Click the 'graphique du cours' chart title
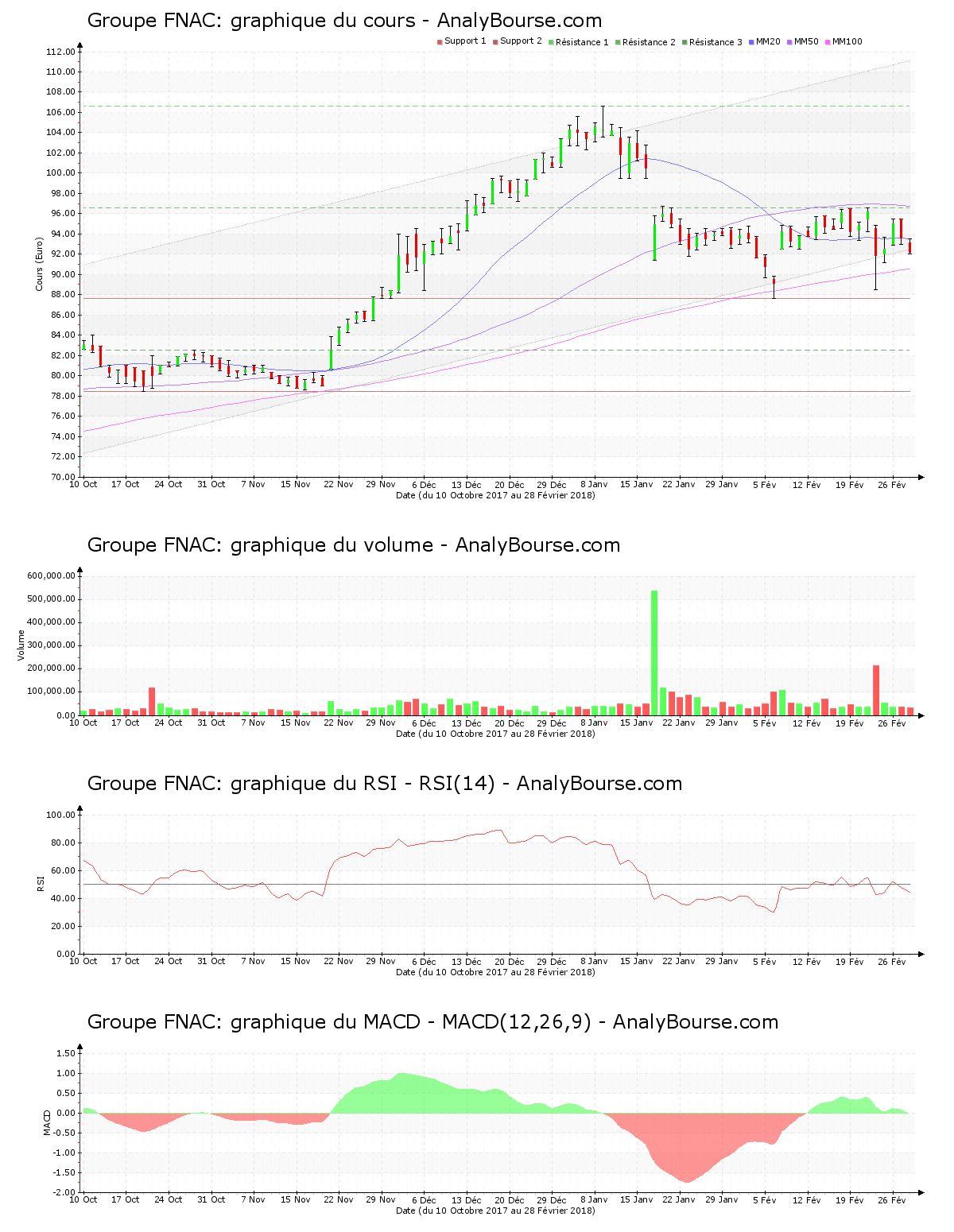 click(x=344, y=21)
